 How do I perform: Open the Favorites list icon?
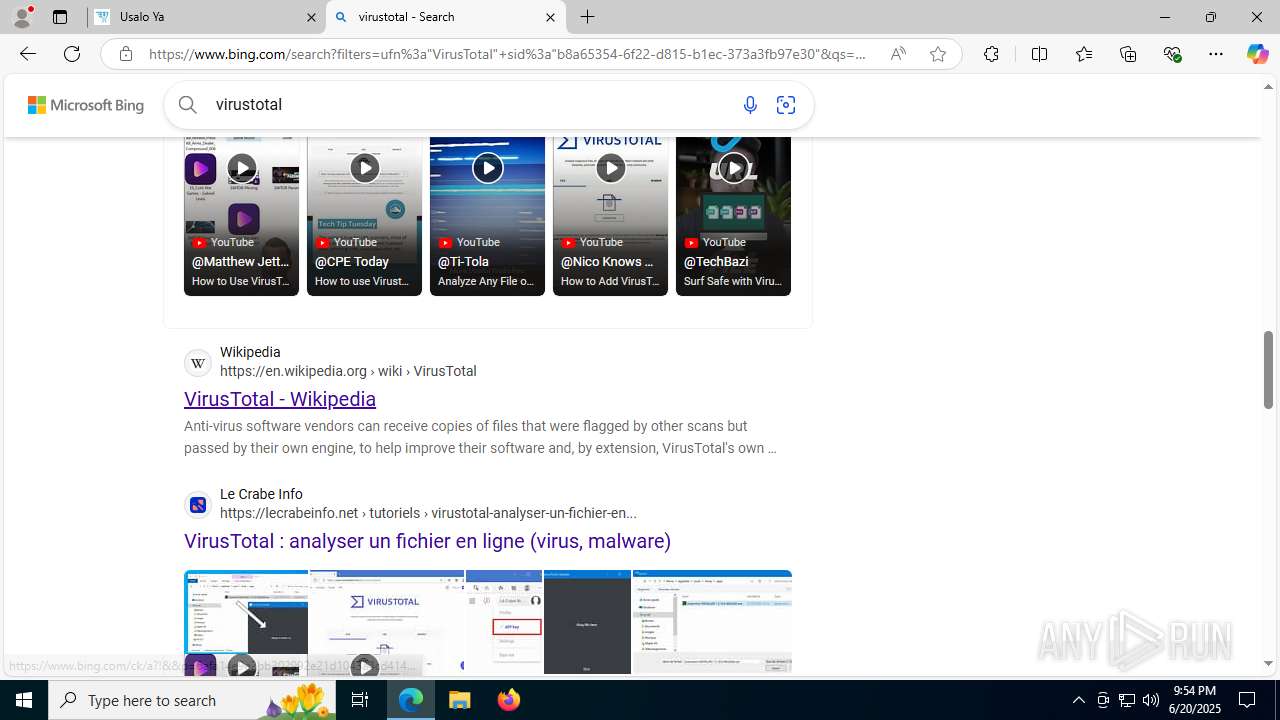1084,54
